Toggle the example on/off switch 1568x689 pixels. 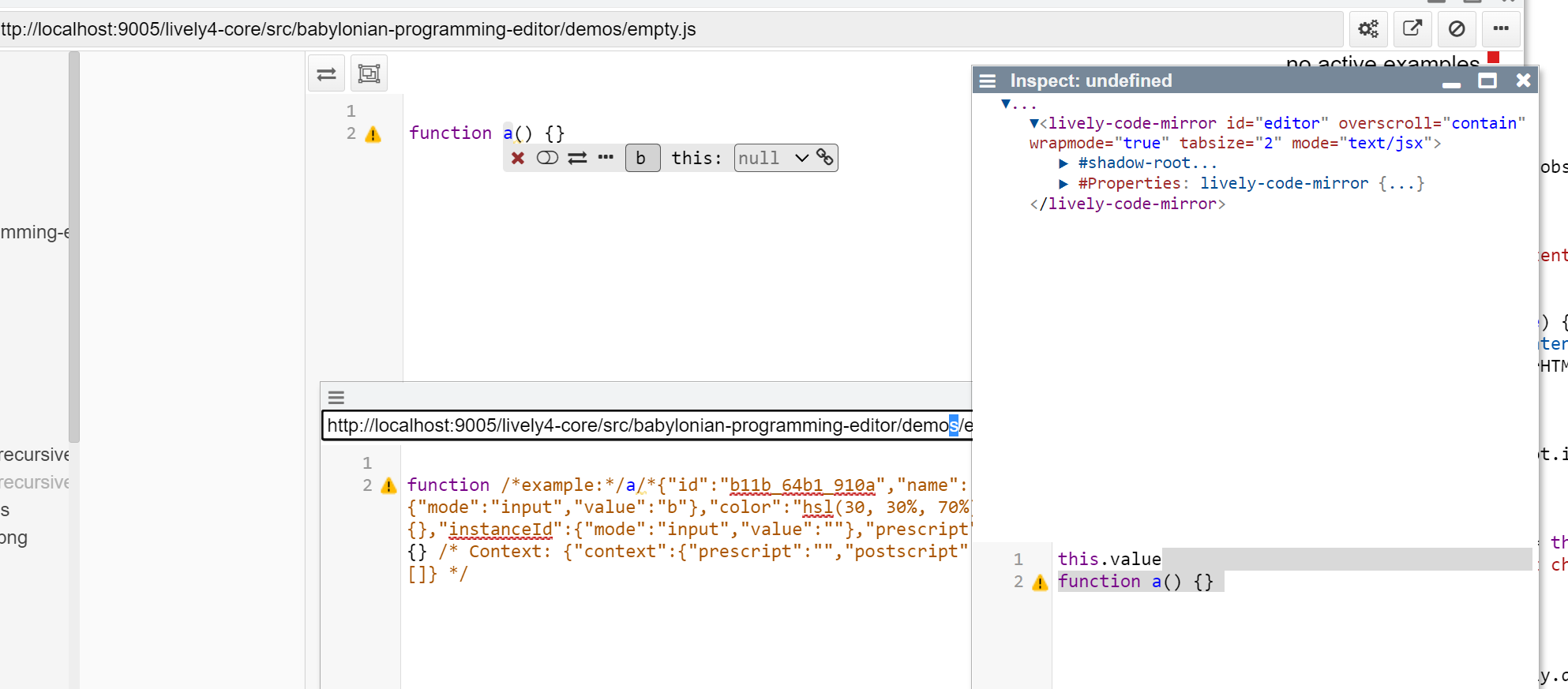click(547, 158)
